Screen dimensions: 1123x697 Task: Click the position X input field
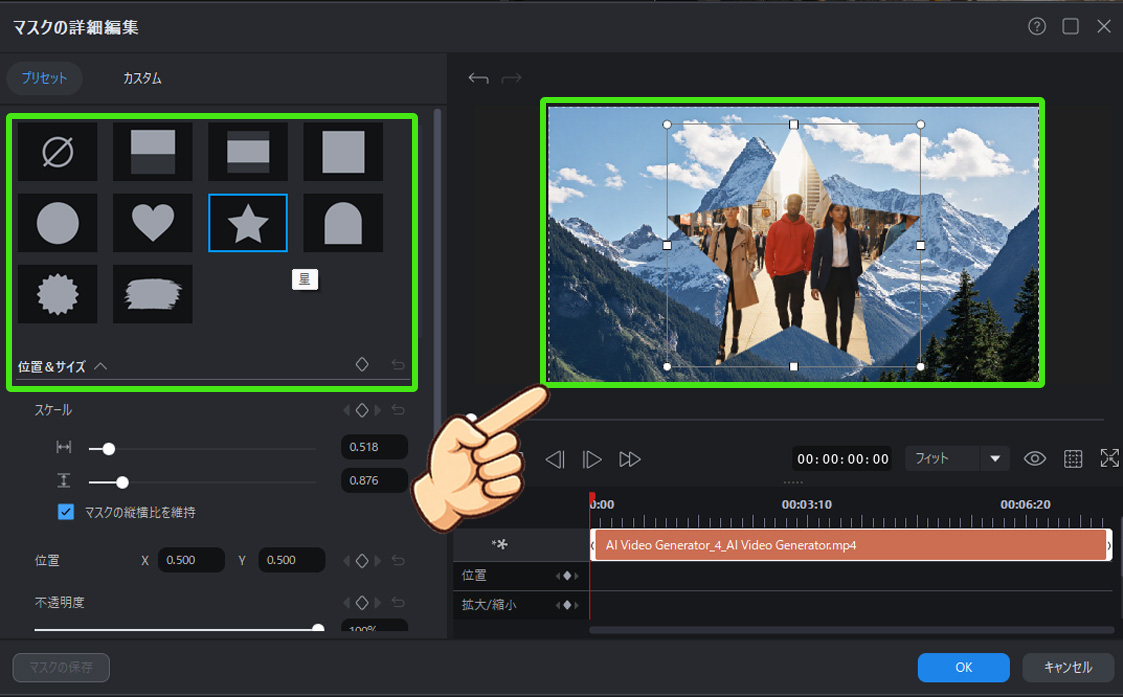[190, 560]
